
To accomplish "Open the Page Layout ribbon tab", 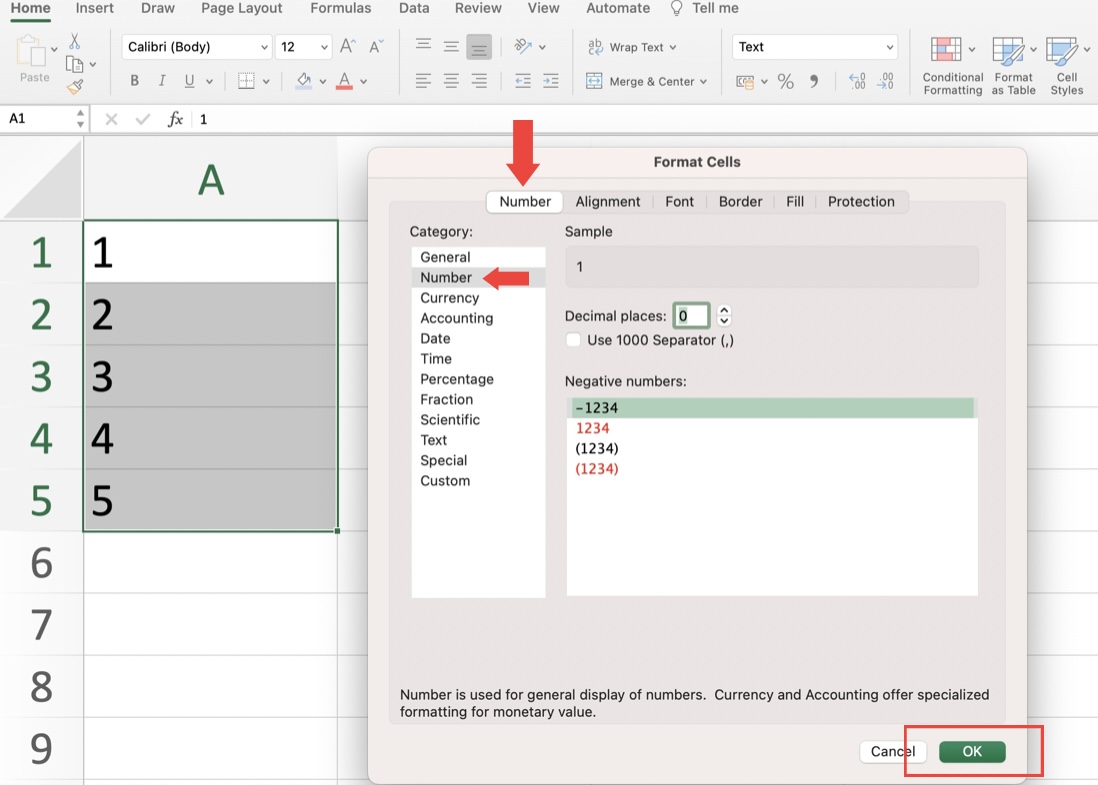I will point(242,8).
